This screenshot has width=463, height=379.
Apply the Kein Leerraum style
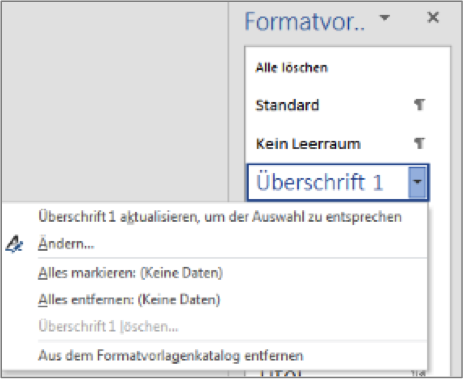tap(308, 144)
